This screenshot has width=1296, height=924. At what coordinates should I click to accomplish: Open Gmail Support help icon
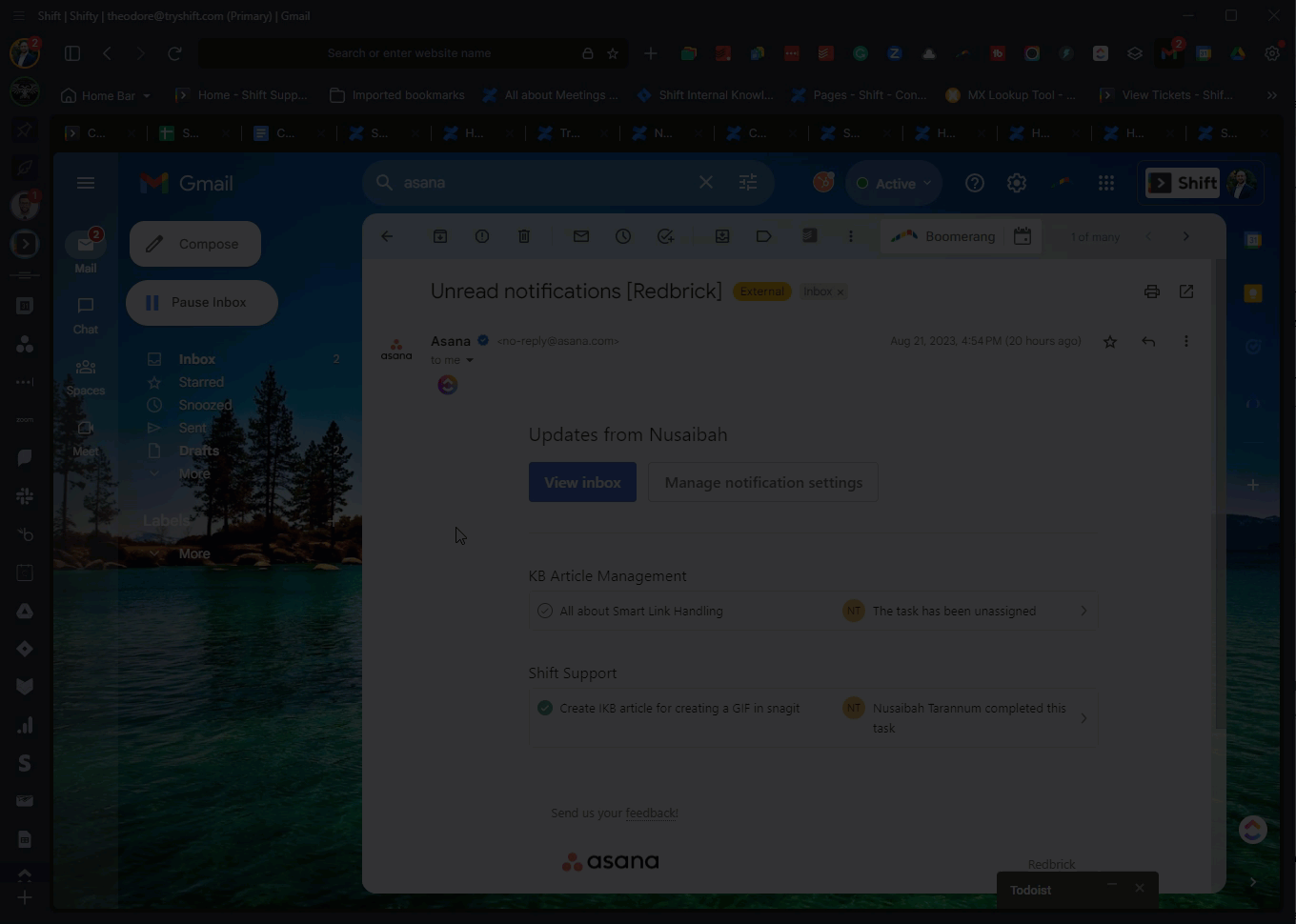click(x=975, y=183)
